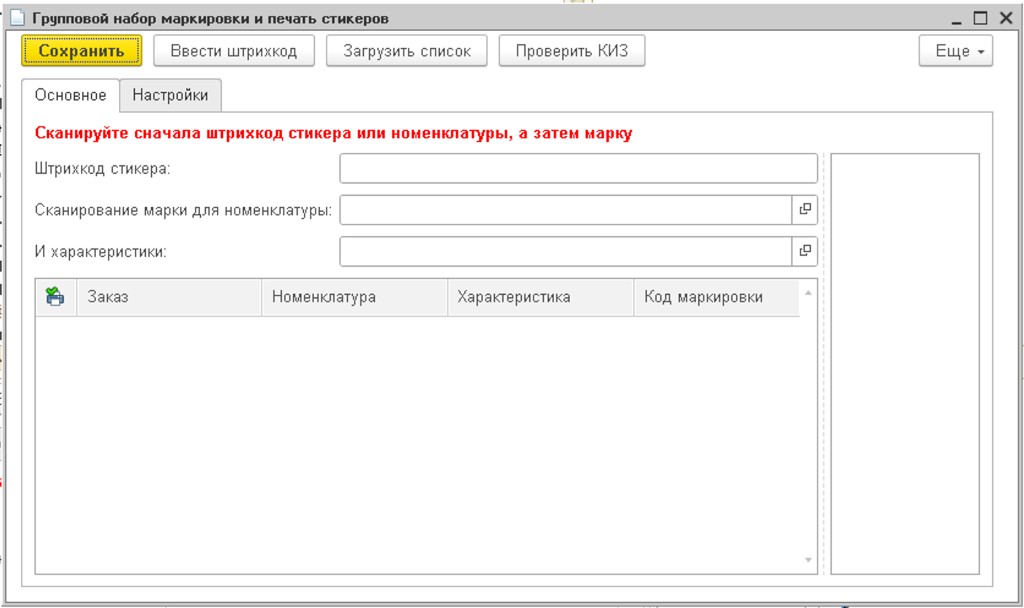Screen dimensions: 1024x608
Task: Click the table scroll up arrow
Action: click(x=808, y=293)
